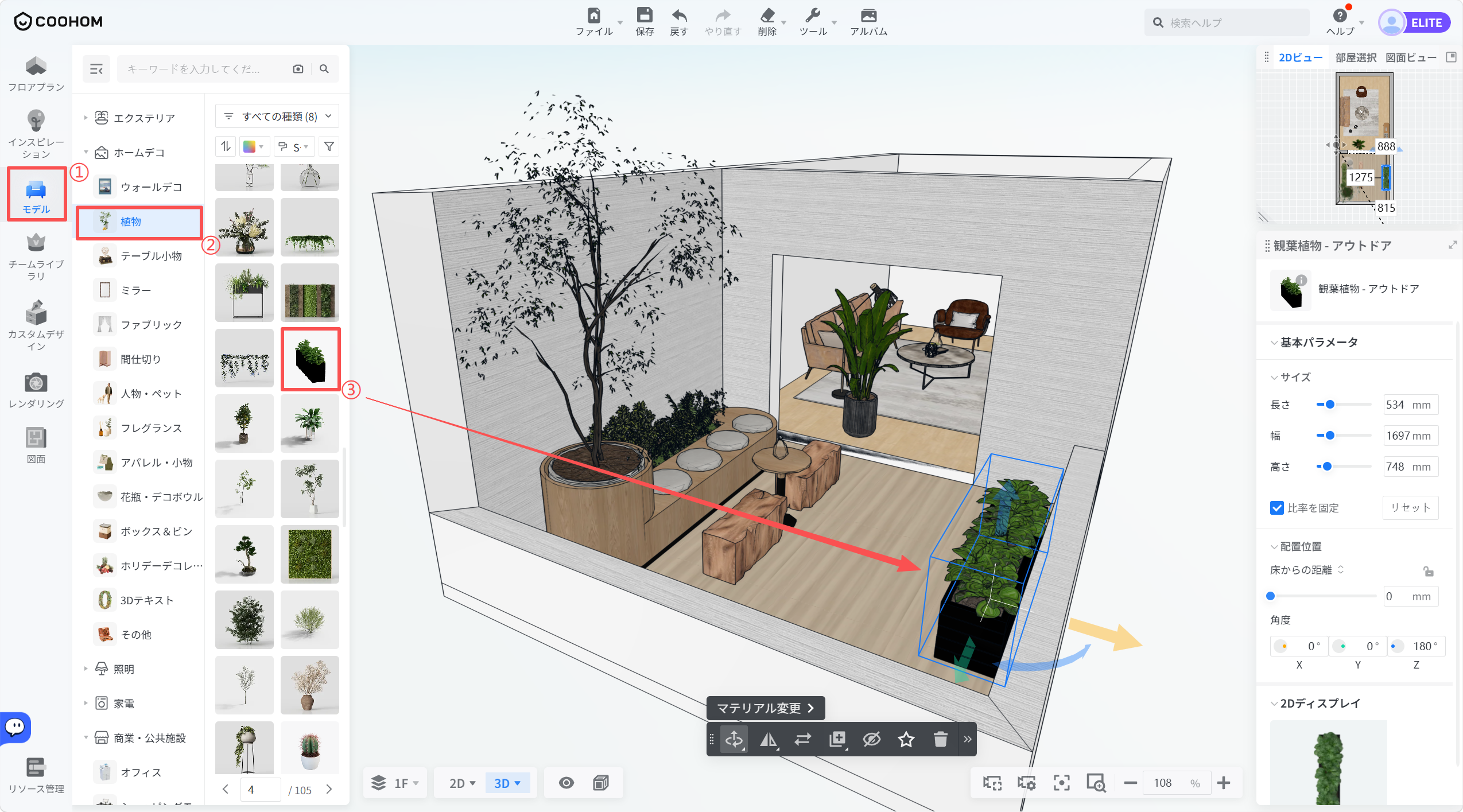Viewport: 1463px width, 812px height.
Task: Open the style S filter dropdown
Action: 293,146
